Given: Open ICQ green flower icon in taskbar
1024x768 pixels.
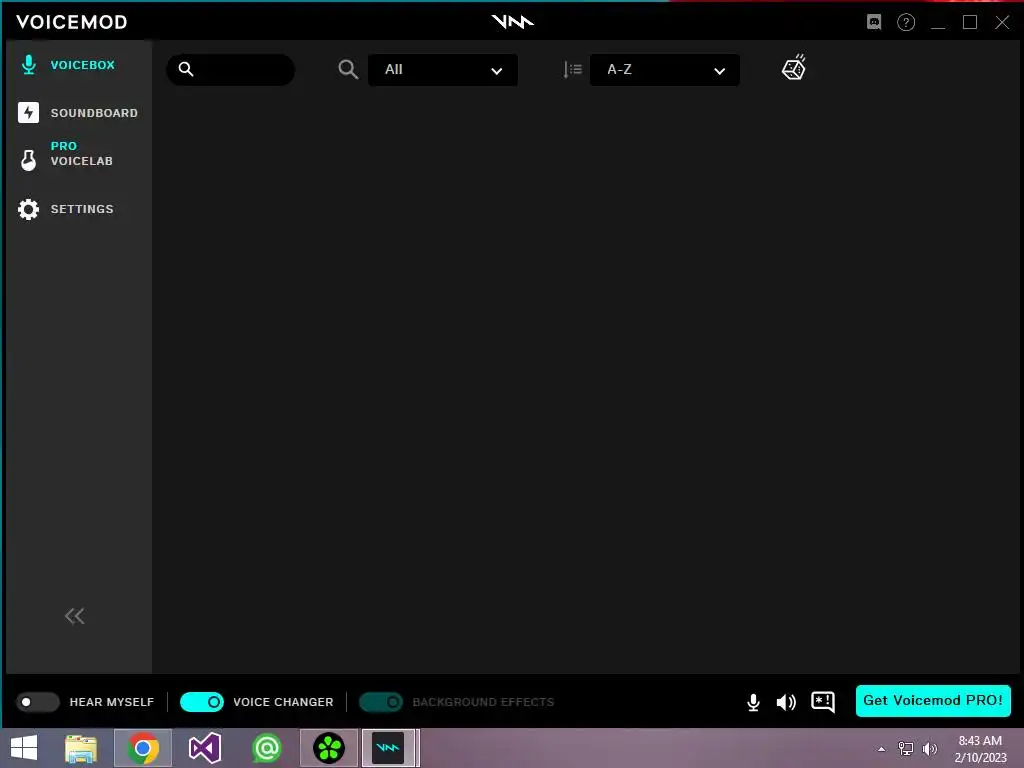Looking at the screenshot, I should tap(328, 748).
